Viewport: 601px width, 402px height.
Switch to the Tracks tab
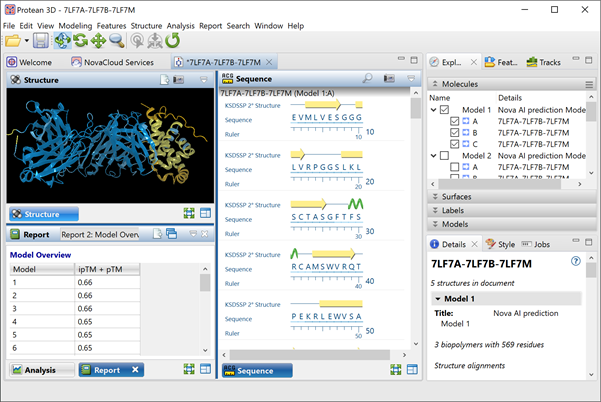pos(544,62)
